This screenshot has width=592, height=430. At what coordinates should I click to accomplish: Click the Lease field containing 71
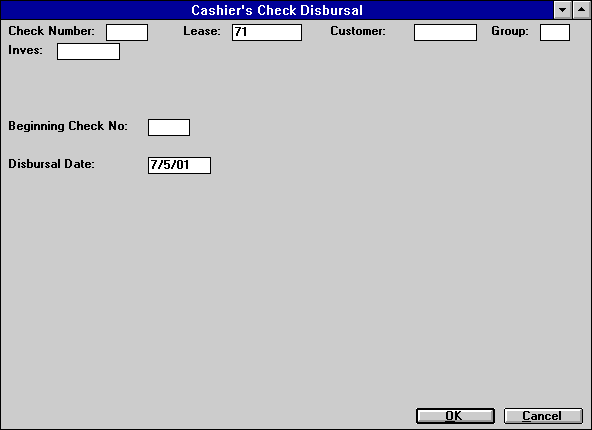click(x=267, y=32)
